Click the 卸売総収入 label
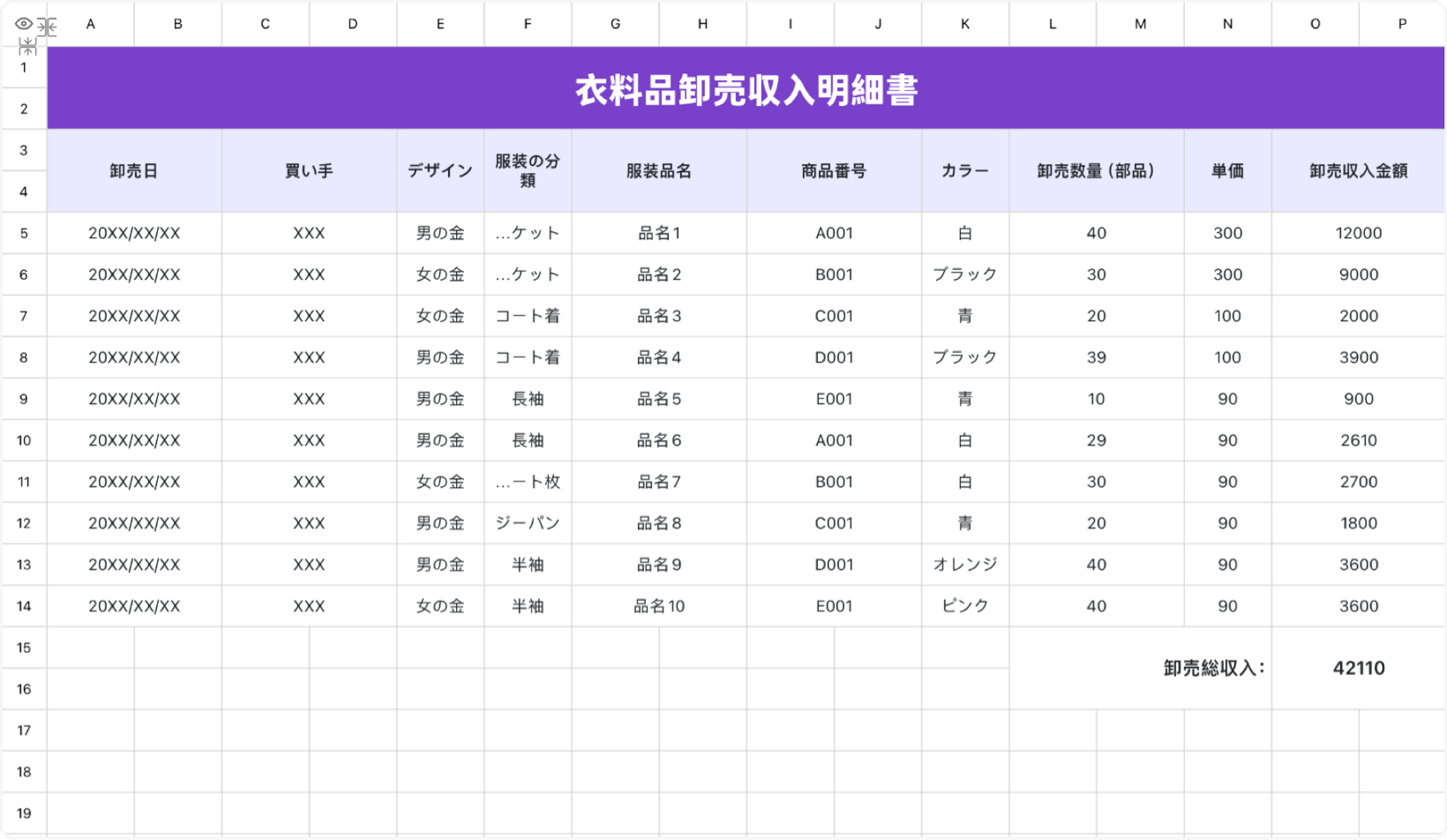1447x840 pixels. click(1214, 668)
